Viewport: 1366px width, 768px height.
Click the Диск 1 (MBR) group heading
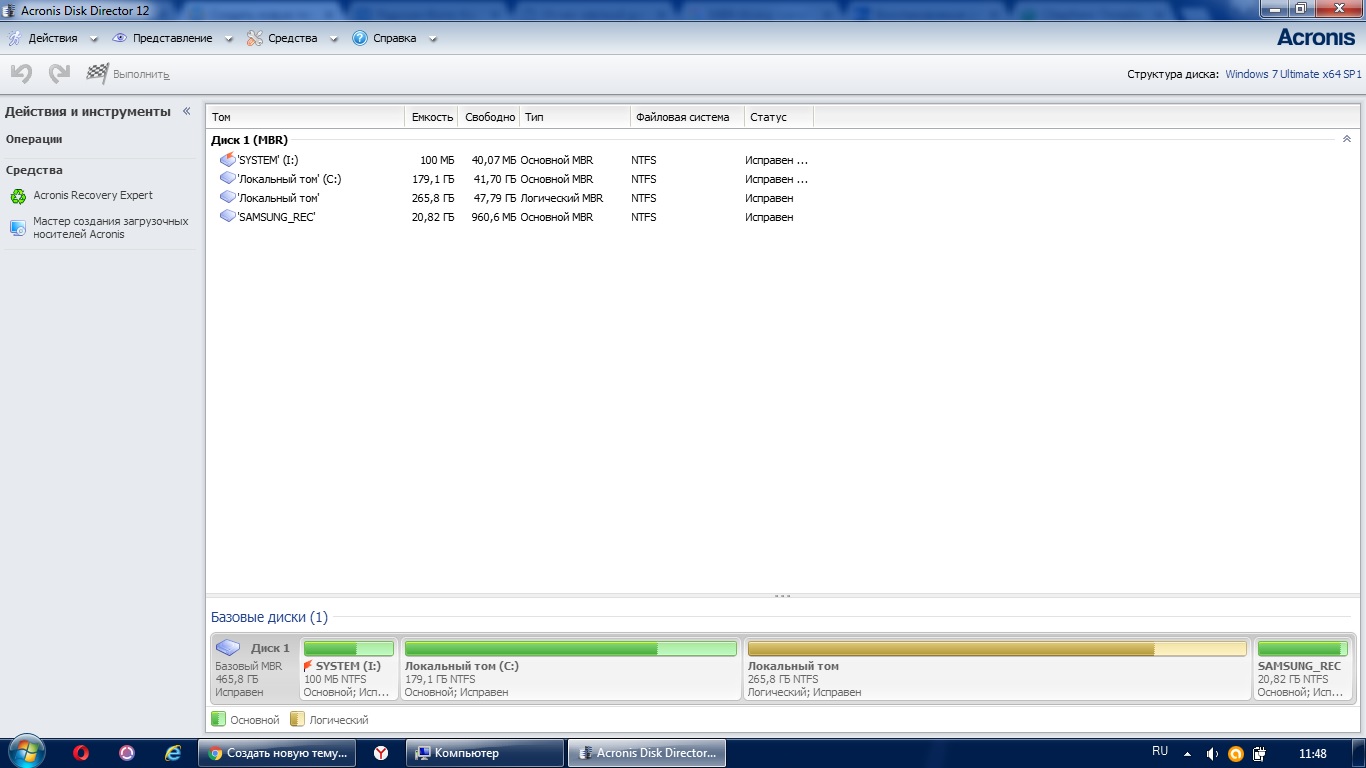click(x=249, y=140)
